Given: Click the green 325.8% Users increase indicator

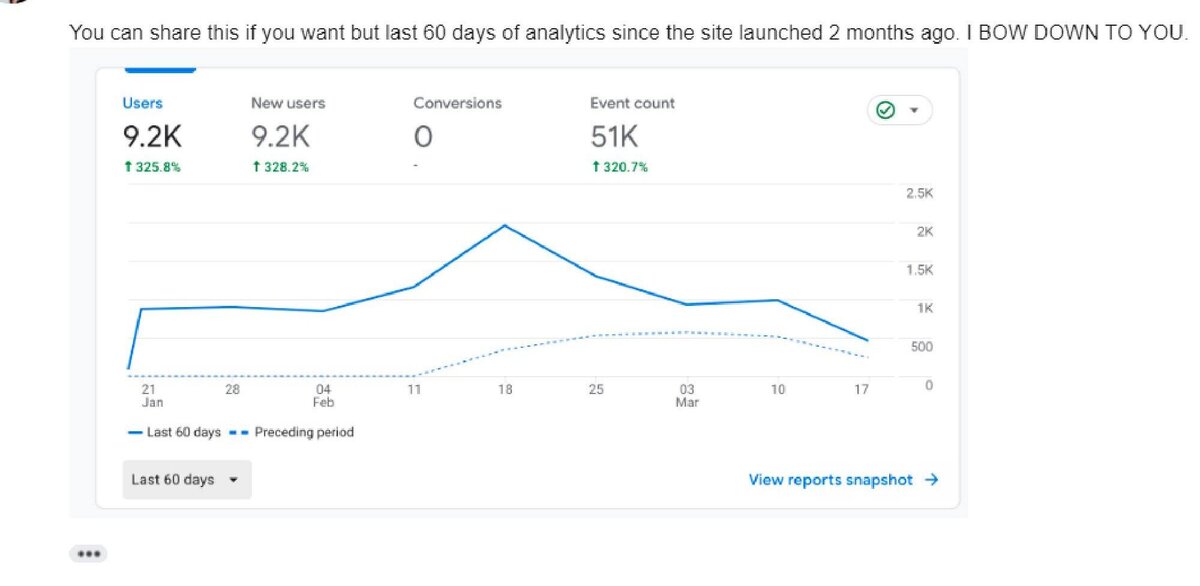Looking at the screenshot, I should 152,167.
